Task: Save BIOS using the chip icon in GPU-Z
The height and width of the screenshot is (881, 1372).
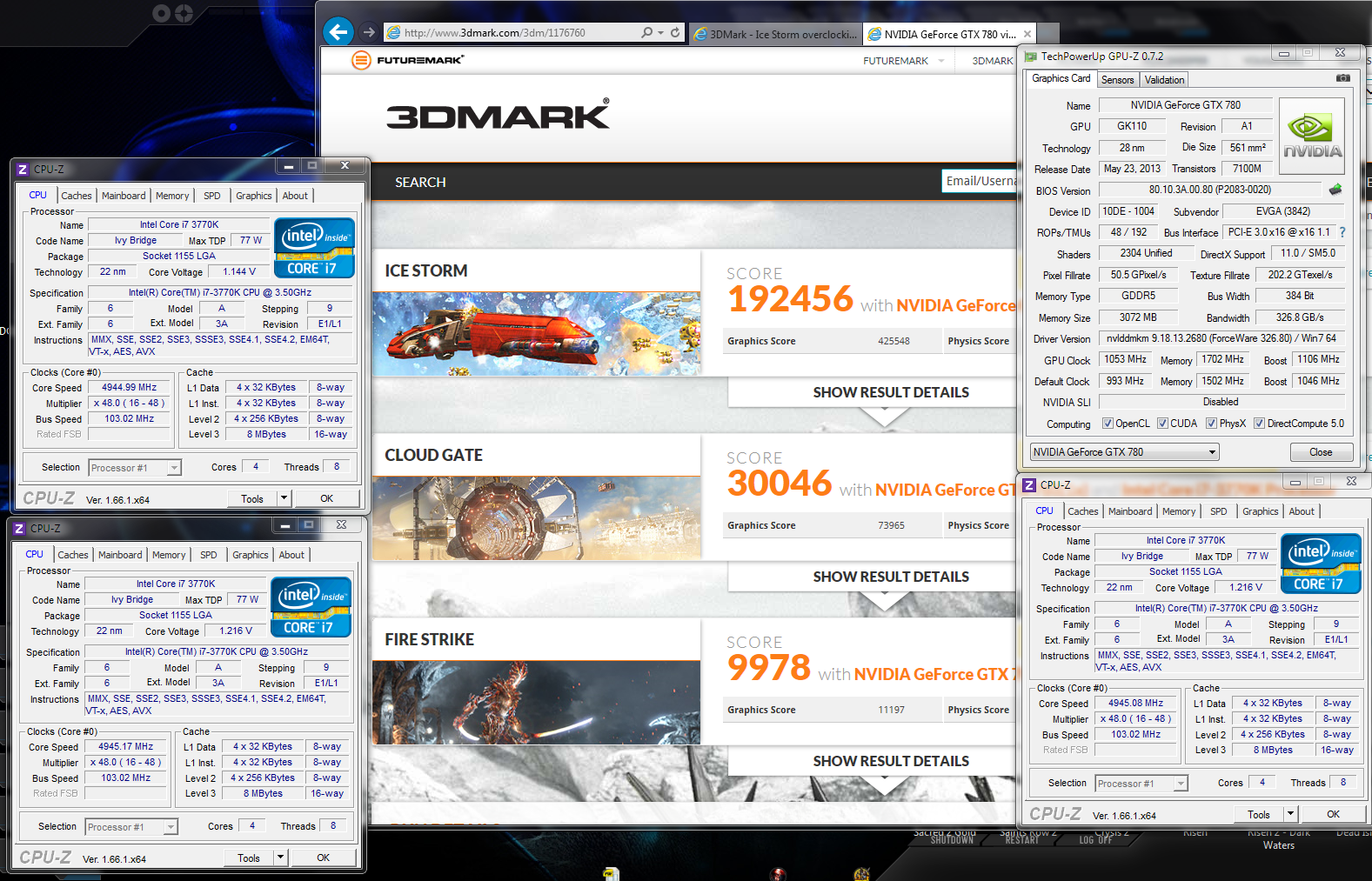Action: [x=1335, y=189]
